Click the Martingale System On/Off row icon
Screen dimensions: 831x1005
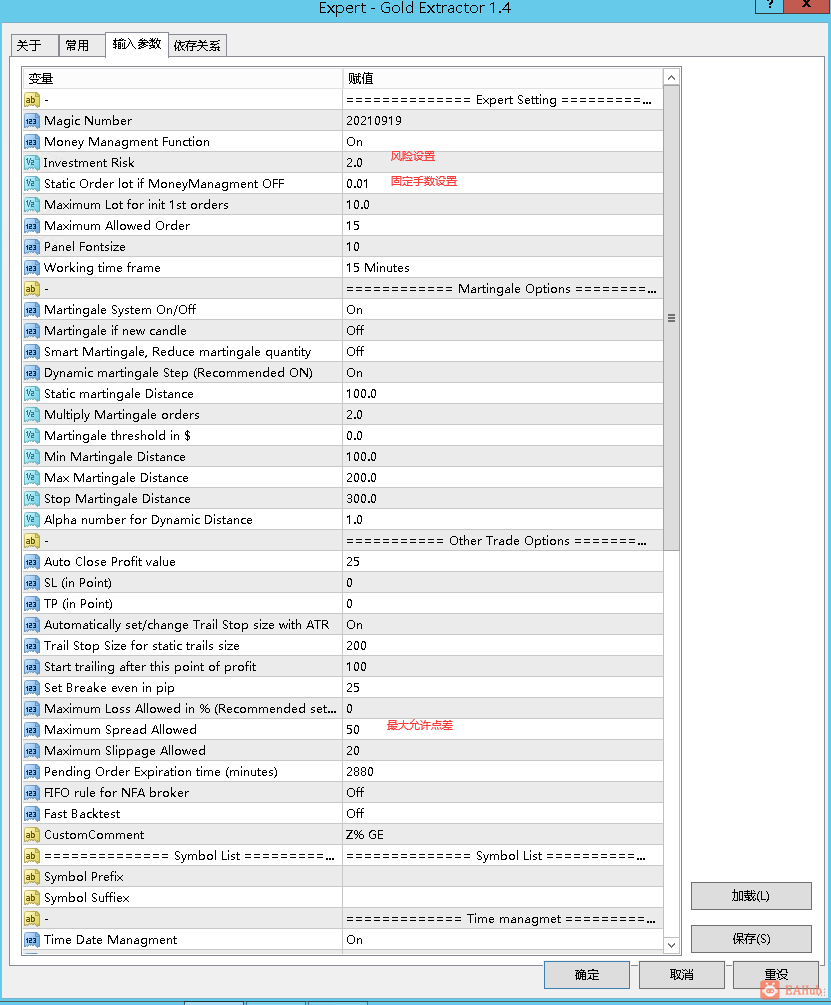pos(31,310)
